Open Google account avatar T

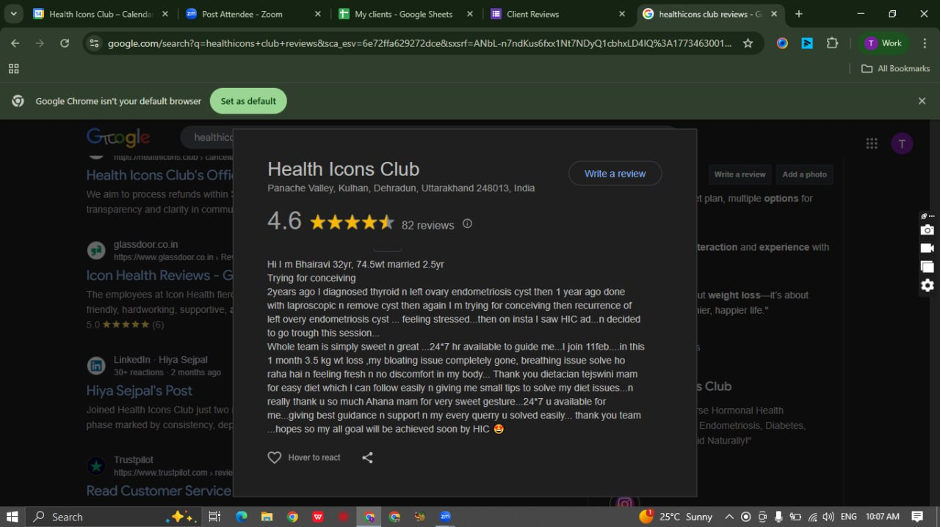901,143
